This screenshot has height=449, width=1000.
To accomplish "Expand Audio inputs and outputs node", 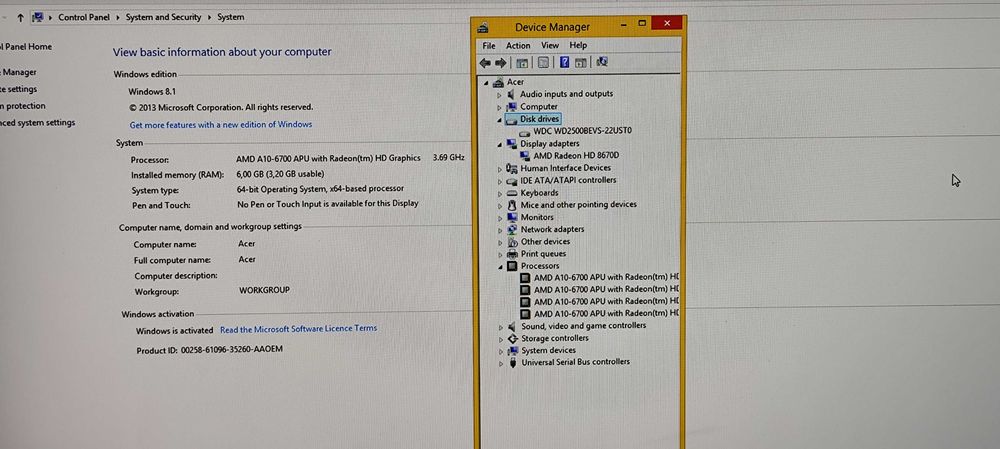I will pyautogui.click(x=499, y=94).
